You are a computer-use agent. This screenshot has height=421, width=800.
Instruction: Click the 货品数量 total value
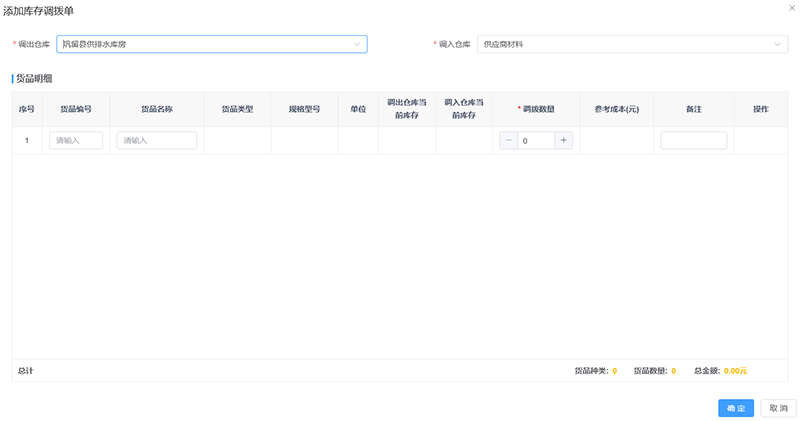(673, 371)
